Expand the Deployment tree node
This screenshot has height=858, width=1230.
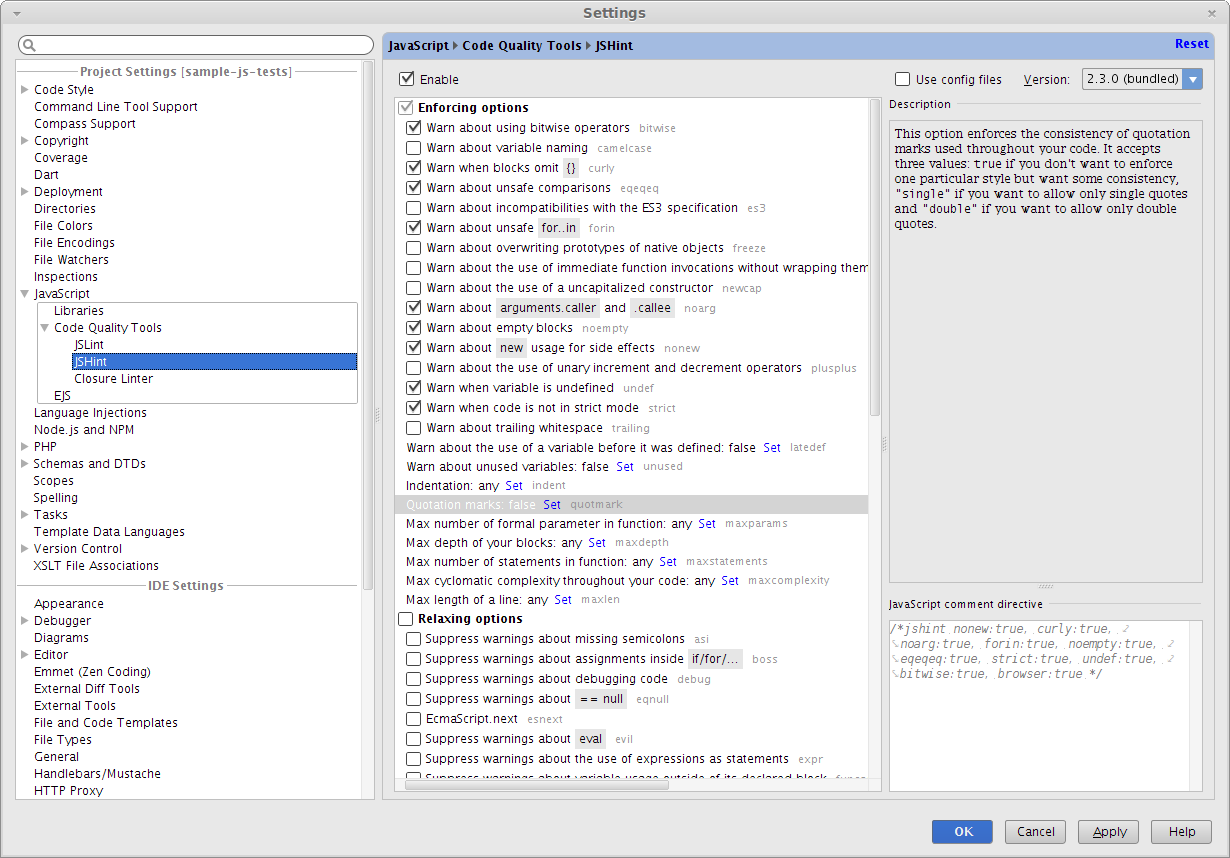(25, 192)
